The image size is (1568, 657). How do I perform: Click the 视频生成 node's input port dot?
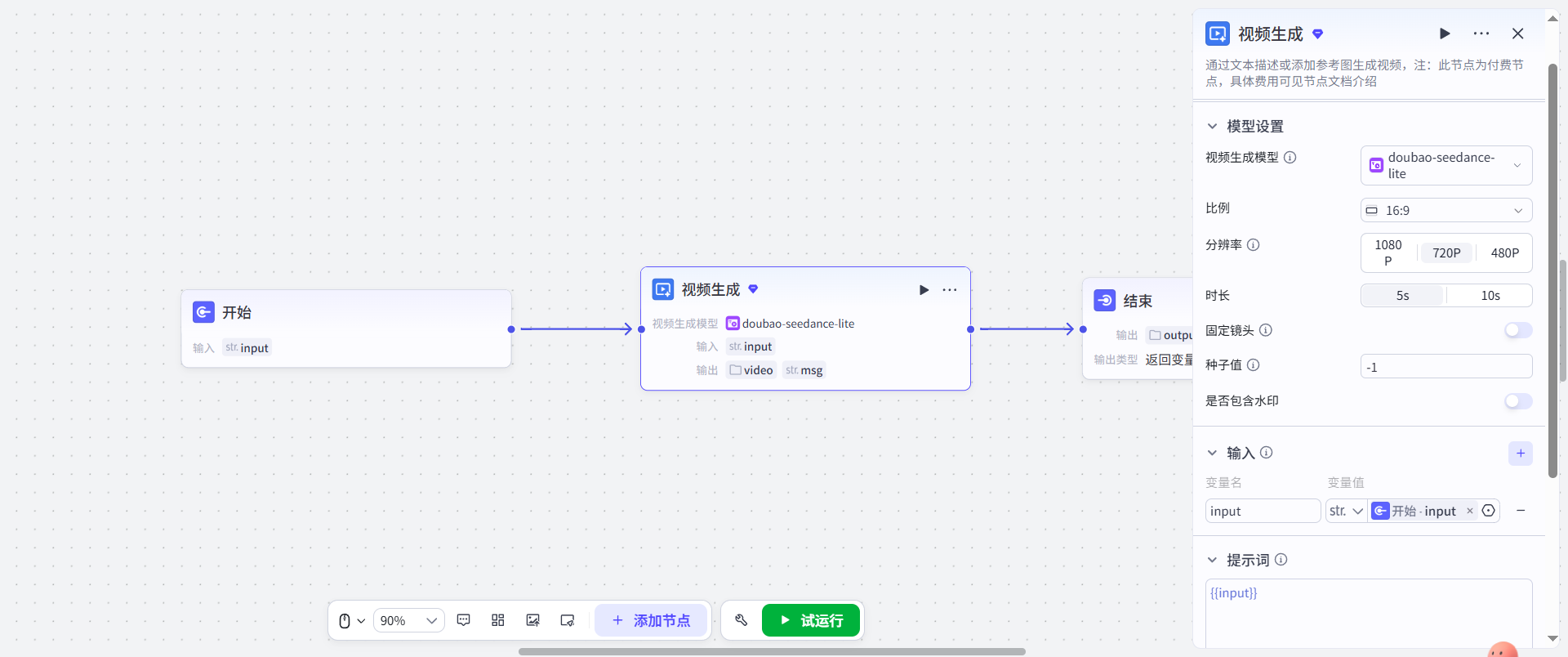pos(642,329)
